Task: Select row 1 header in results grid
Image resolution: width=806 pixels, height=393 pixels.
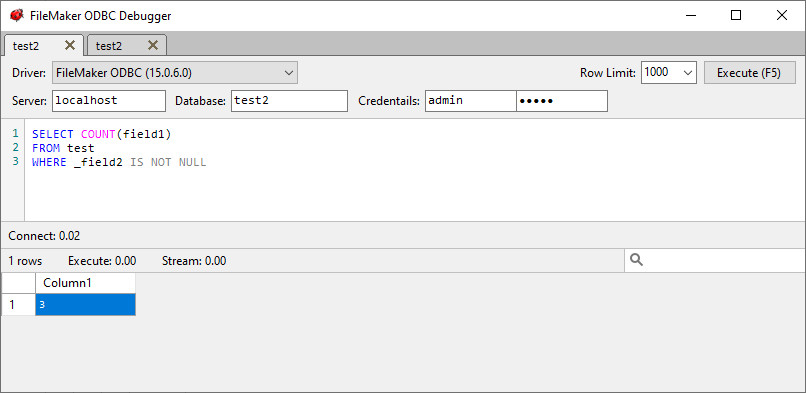Action: pos(19,305)
